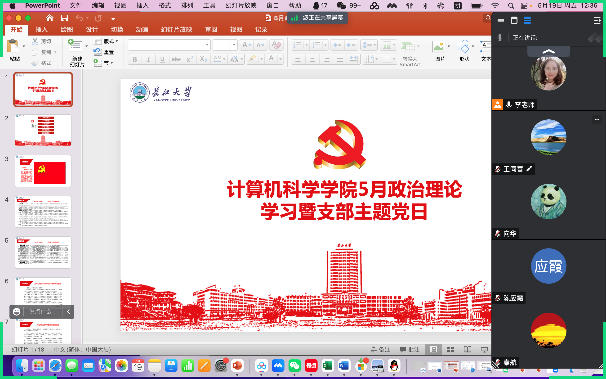Click the Insert Picture icon

[439, 47]
